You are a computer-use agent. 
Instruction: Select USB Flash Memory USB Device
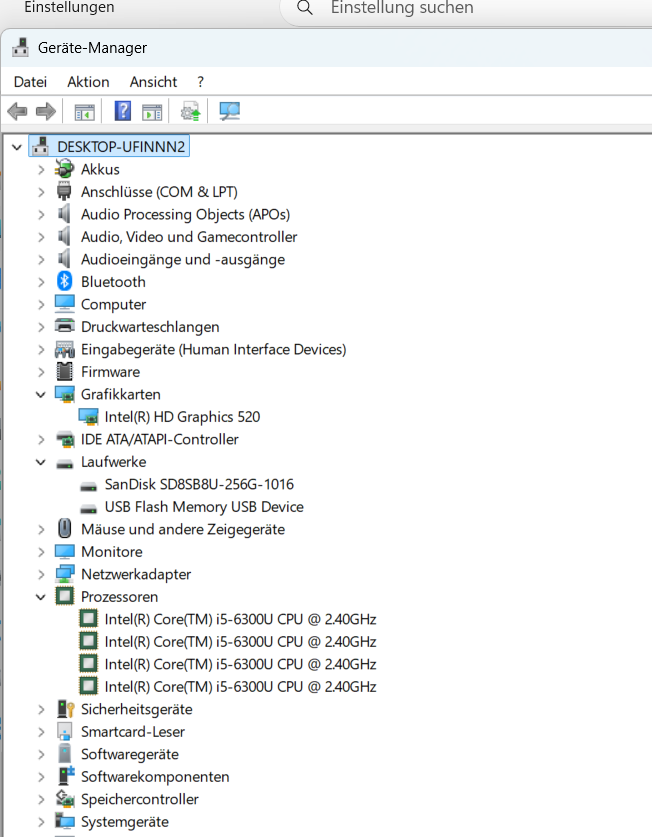pyautogui.click(x=204, y=507)
